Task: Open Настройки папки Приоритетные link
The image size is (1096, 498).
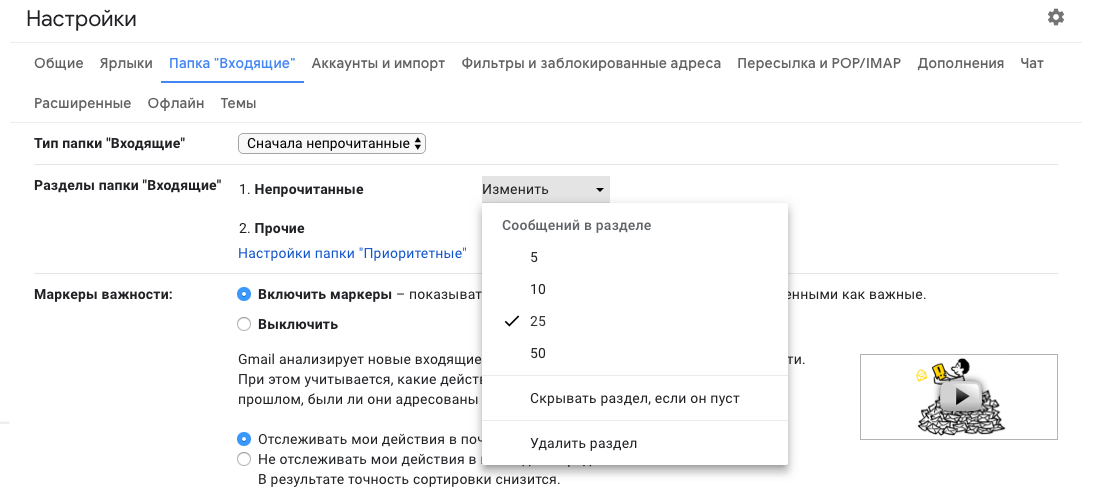Action: coord(352,254)
